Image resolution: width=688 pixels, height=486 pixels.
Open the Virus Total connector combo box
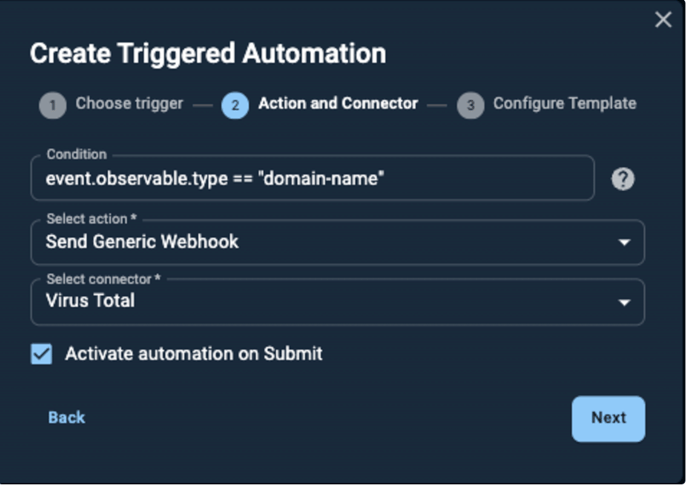tap(337, 302)
